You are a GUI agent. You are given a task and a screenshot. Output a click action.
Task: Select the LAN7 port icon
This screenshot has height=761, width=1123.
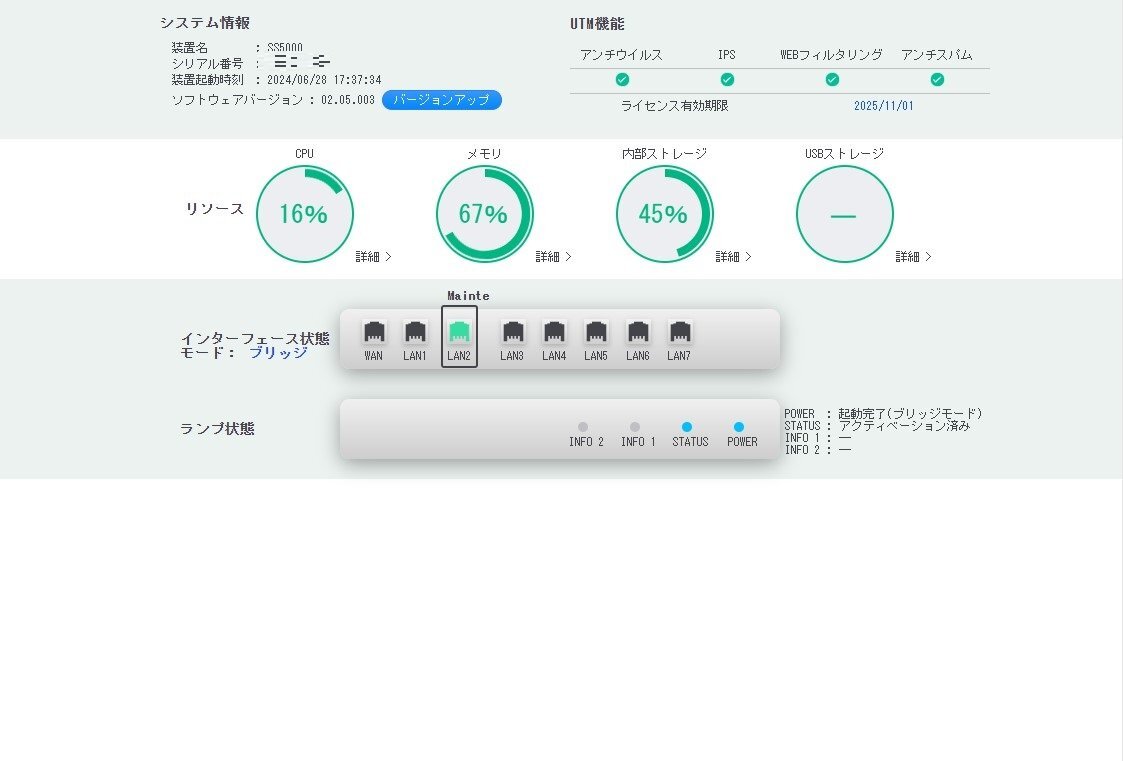(680, 330)
